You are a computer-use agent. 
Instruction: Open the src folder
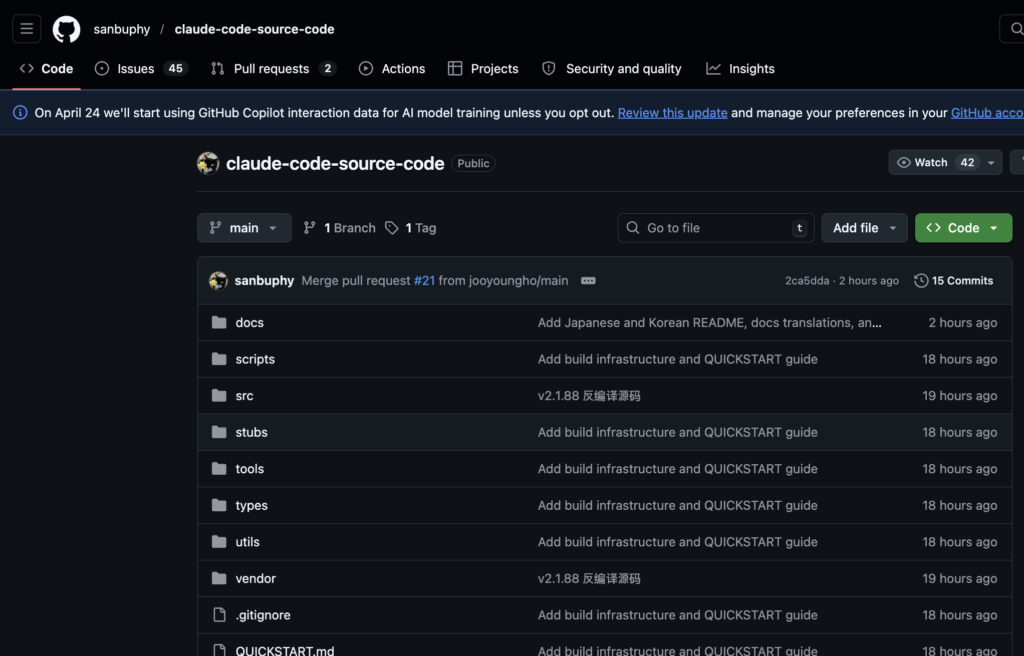[244, 395]
